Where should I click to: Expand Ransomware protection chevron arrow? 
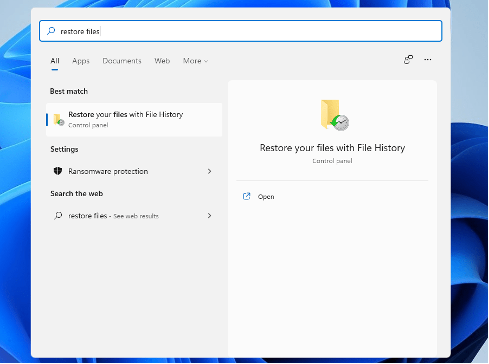click(209, 171)
